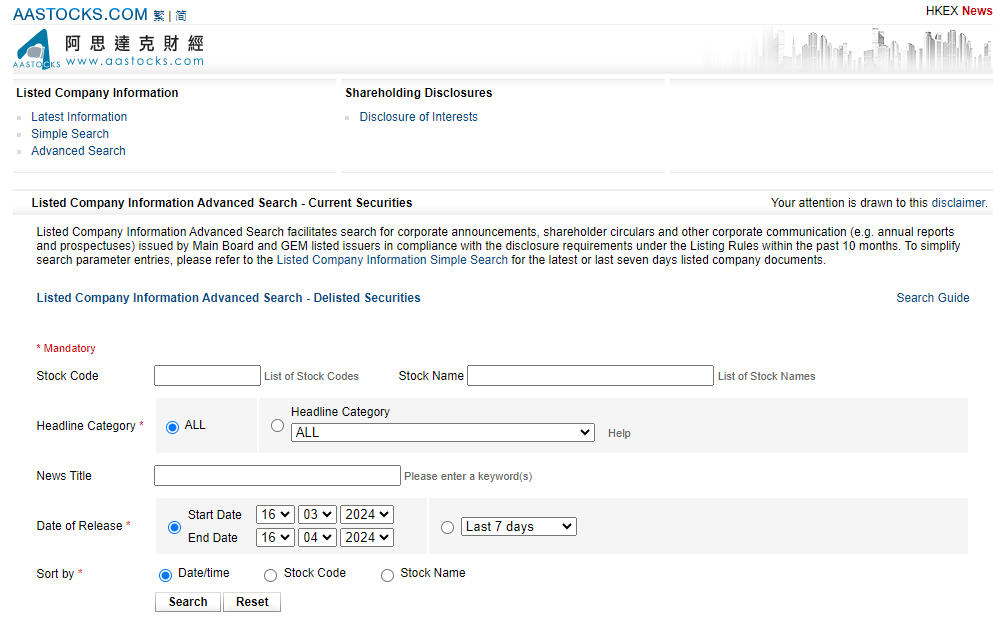Image resolution: width=1000 pixels, height=630 pixels.
Task: Open the Simple Search menu item
Action: tap(70, 134)
